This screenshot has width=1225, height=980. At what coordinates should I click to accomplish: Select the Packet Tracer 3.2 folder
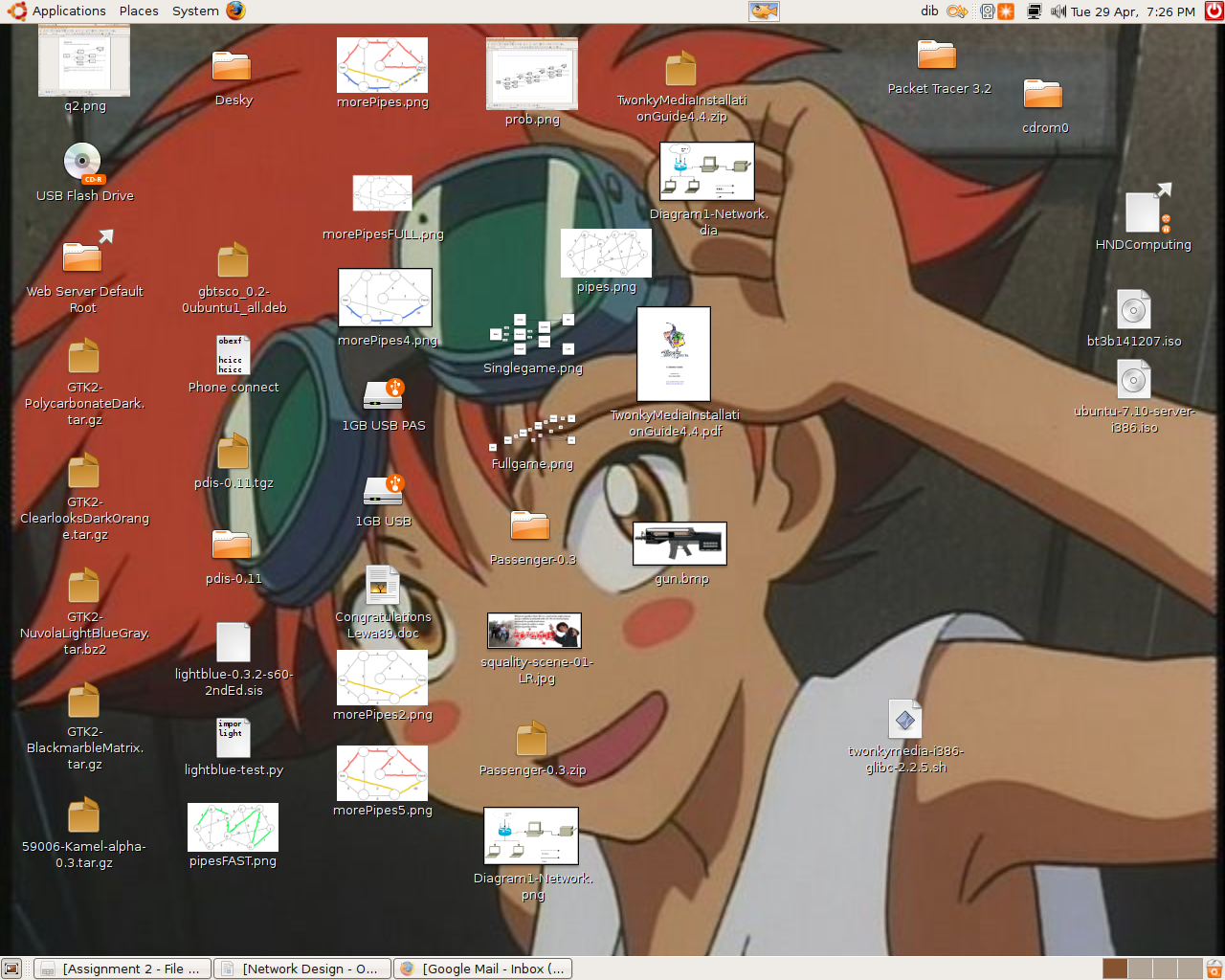click(x=937, y=55)
